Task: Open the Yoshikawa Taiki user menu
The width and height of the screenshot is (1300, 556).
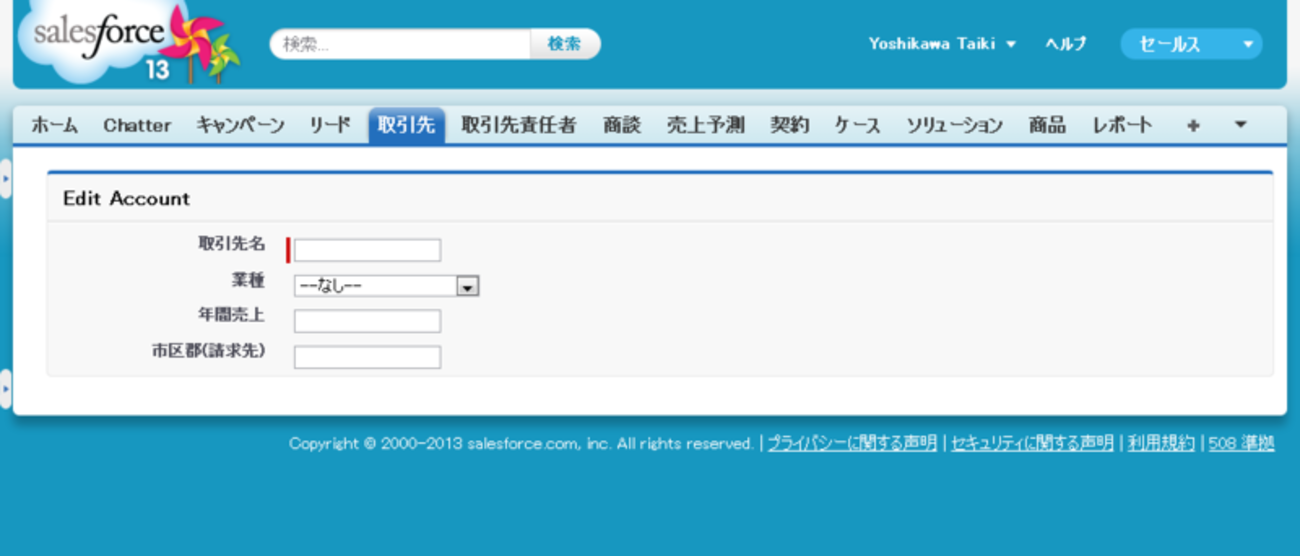Action: [x=942, y=44]
